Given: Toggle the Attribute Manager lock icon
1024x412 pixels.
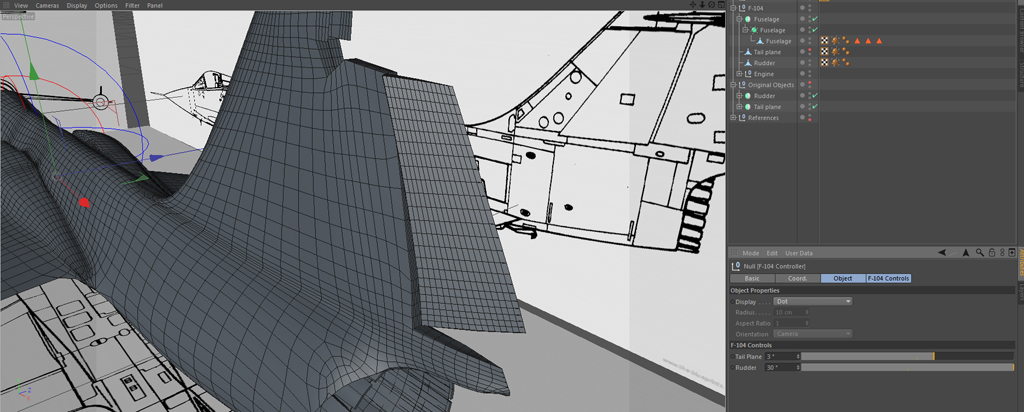Looking at the screenshot, I should click(991, 253).
